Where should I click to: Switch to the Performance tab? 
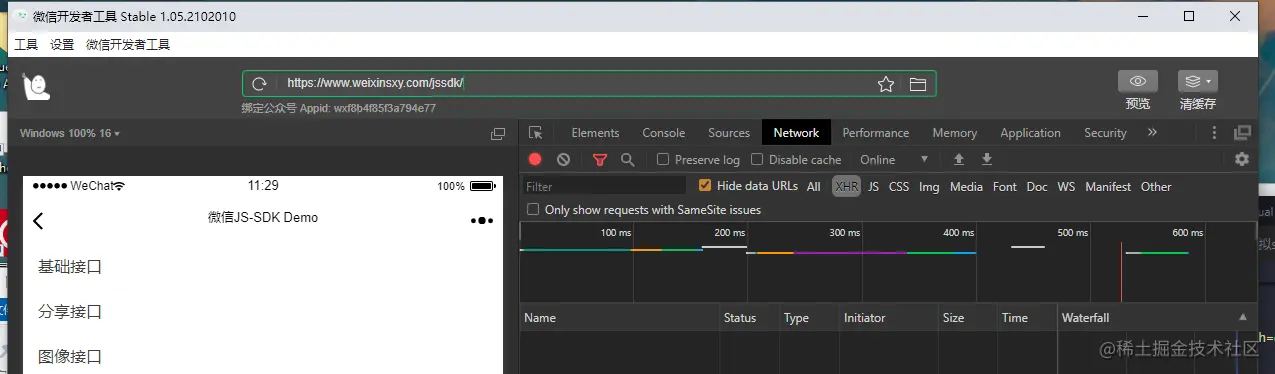(x=876, y=133)
